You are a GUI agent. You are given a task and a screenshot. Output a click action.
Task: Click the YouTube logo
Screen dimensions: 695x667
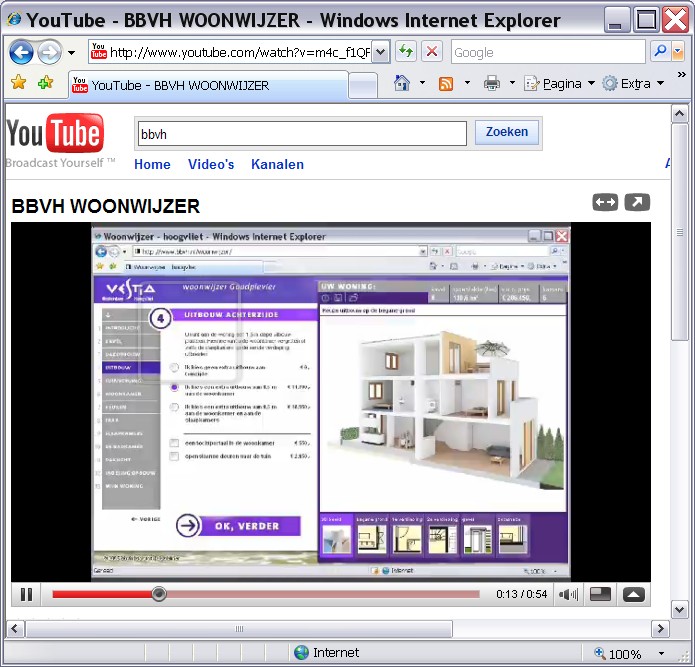tap(55, 133)
